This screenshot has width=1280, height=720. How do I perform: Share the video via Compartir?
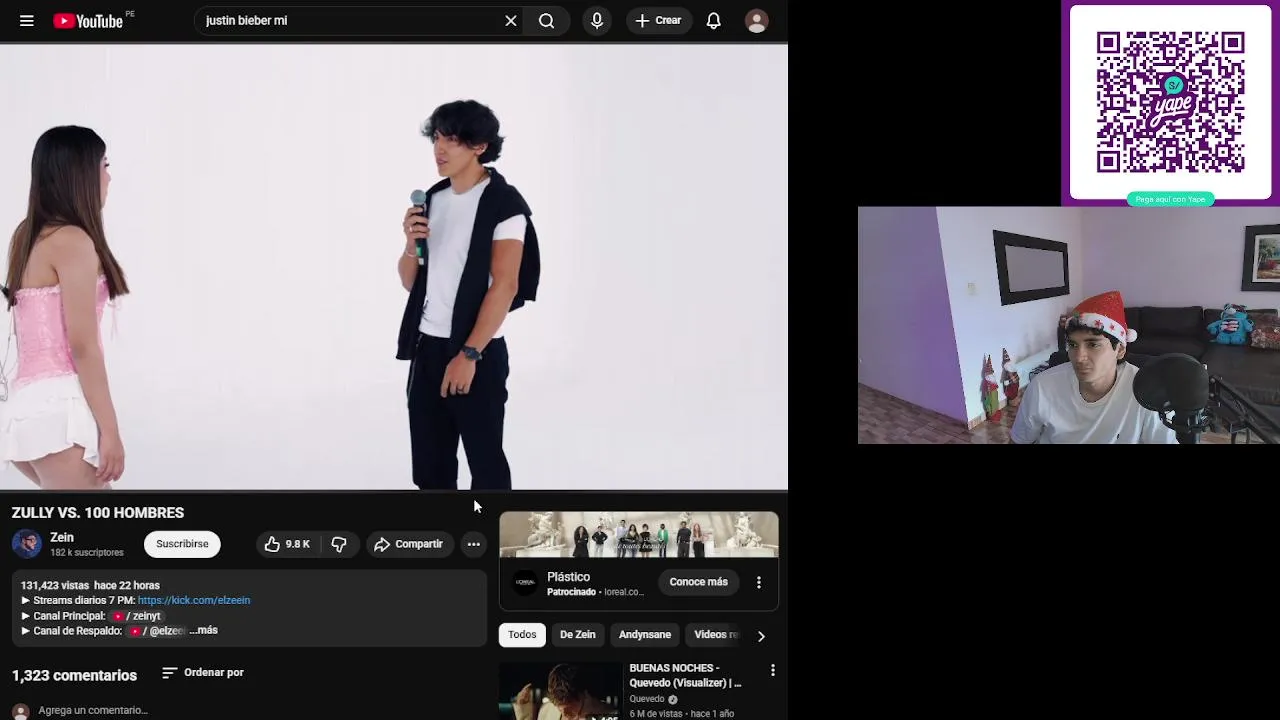408,544
